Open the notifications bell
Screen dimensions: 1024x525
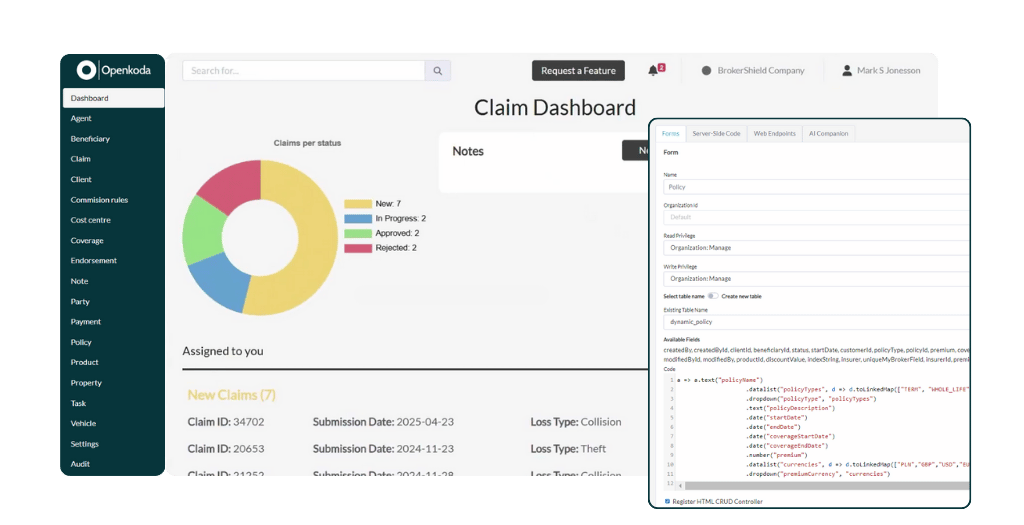click(653, 71)
